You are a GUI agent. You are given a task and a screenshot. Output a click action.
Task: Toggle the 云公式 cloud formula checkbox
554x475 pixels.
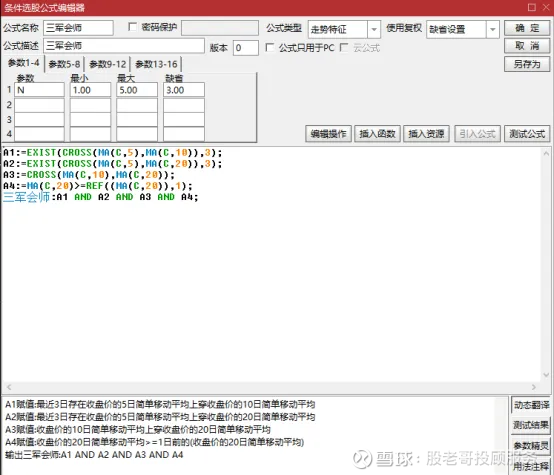point(344,47)
